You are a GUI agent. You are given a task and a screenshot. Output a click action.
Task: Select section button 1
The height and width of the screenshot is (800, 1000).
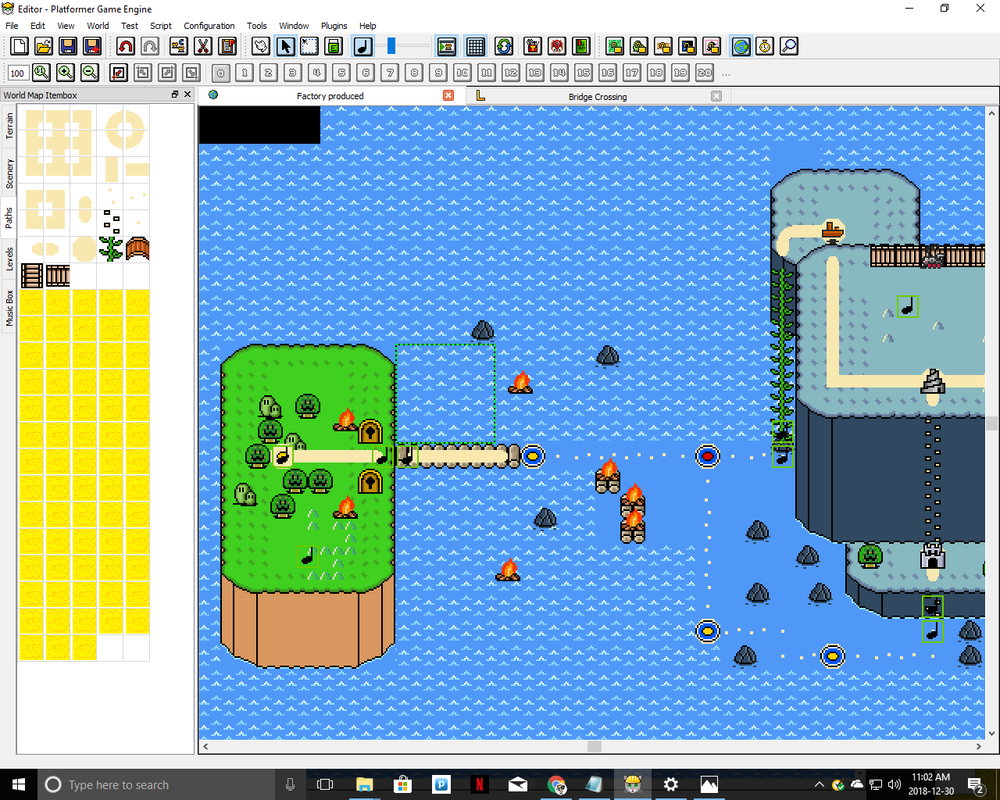tap(244, 73)
